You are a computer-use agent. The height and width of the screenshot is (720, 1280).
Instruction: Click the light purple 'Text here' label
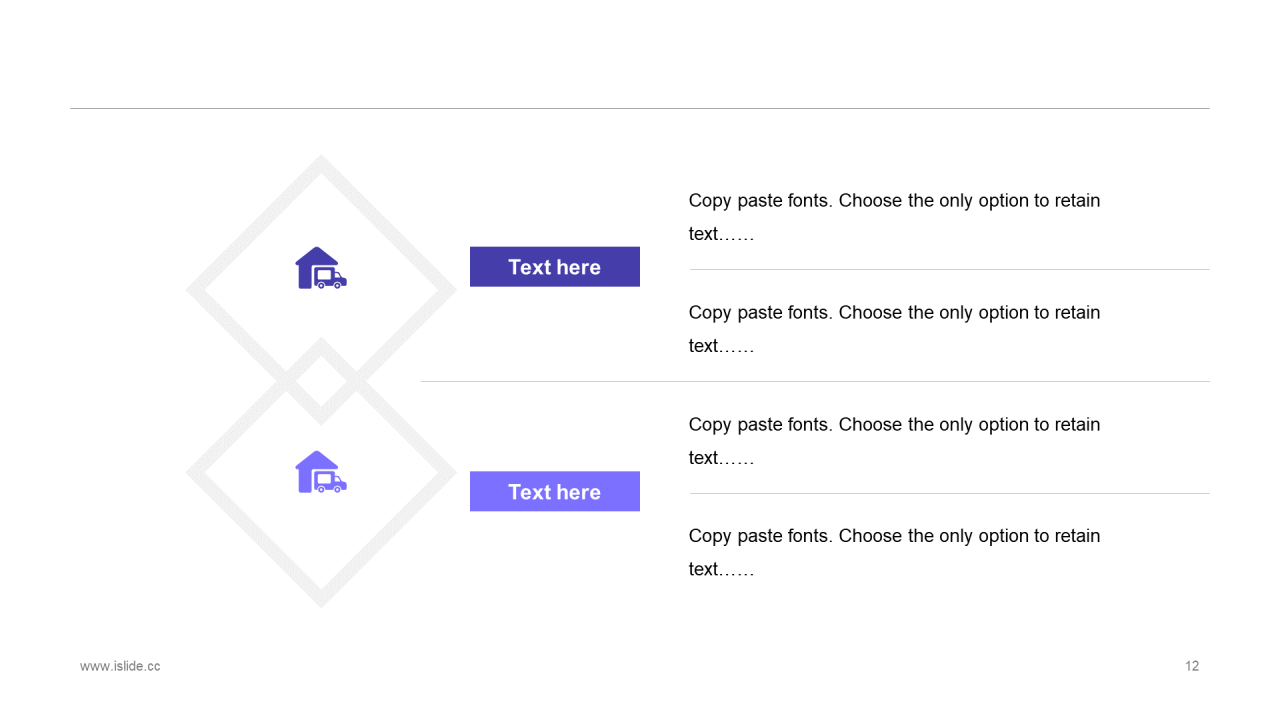pos(555,492)
